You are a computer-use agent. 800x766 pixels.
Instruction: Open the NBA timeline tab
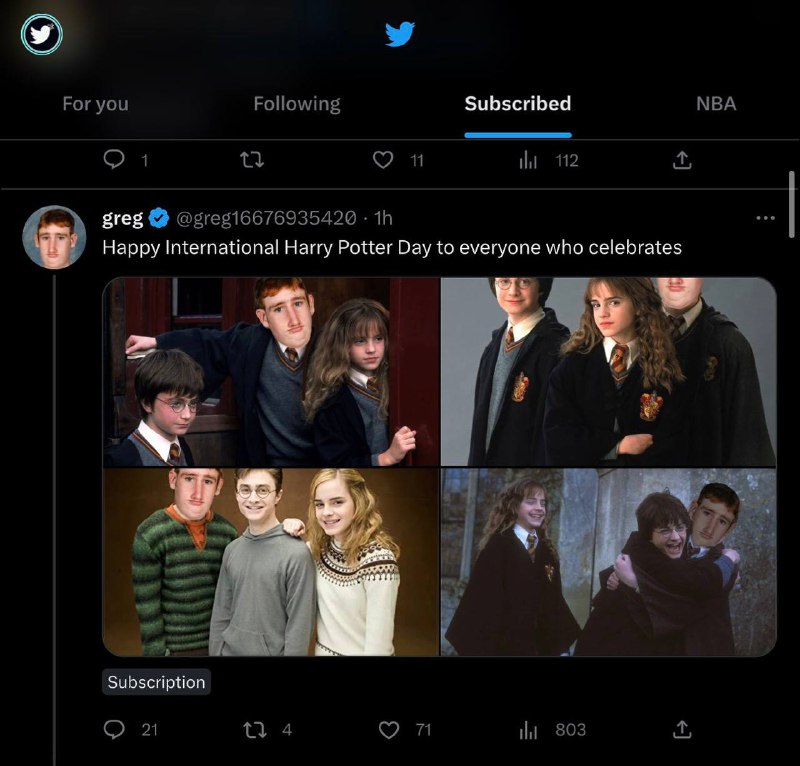[716, 104]
